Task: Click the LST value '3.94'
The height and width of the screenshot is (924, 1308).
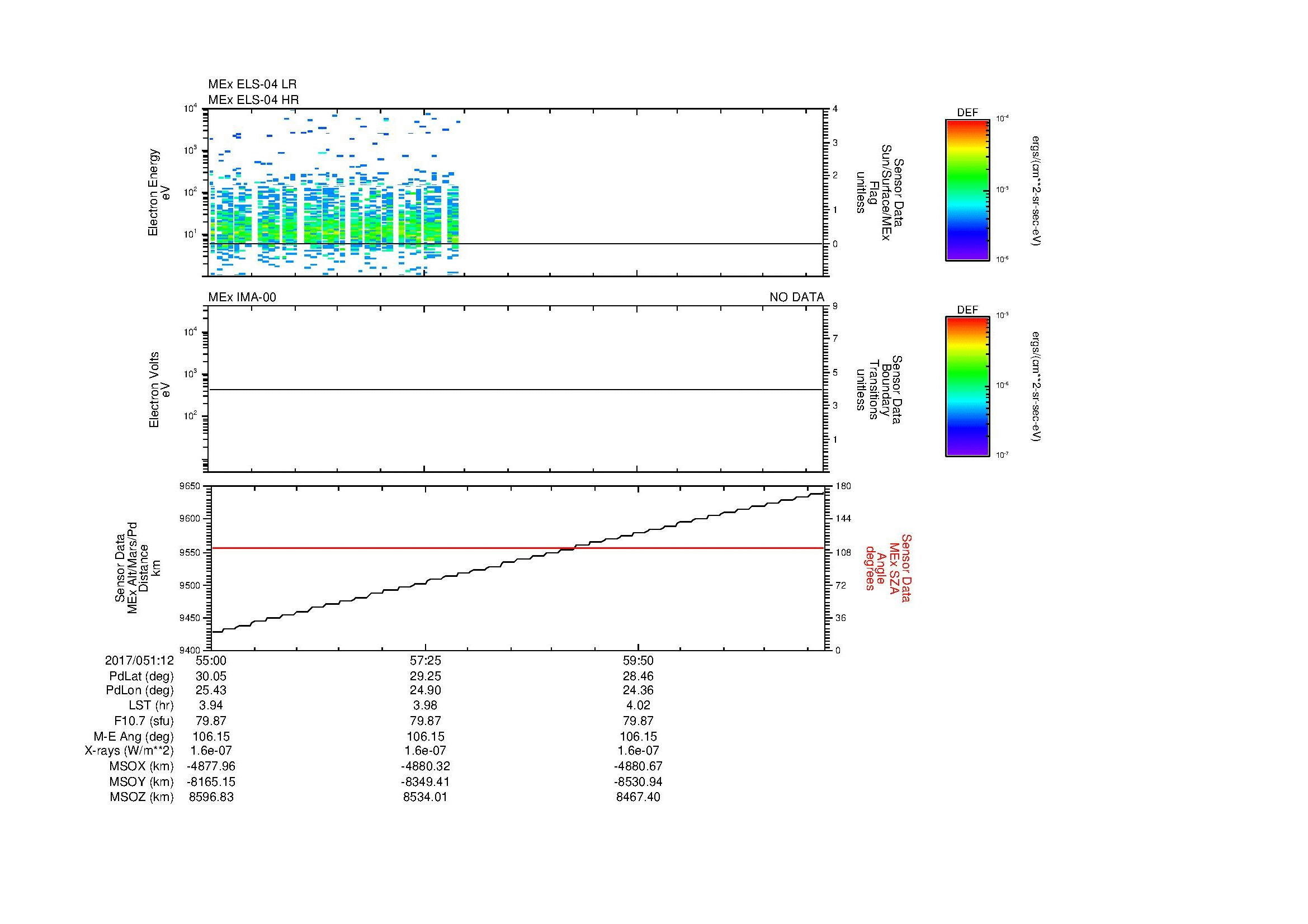Action: click(211, 705)
